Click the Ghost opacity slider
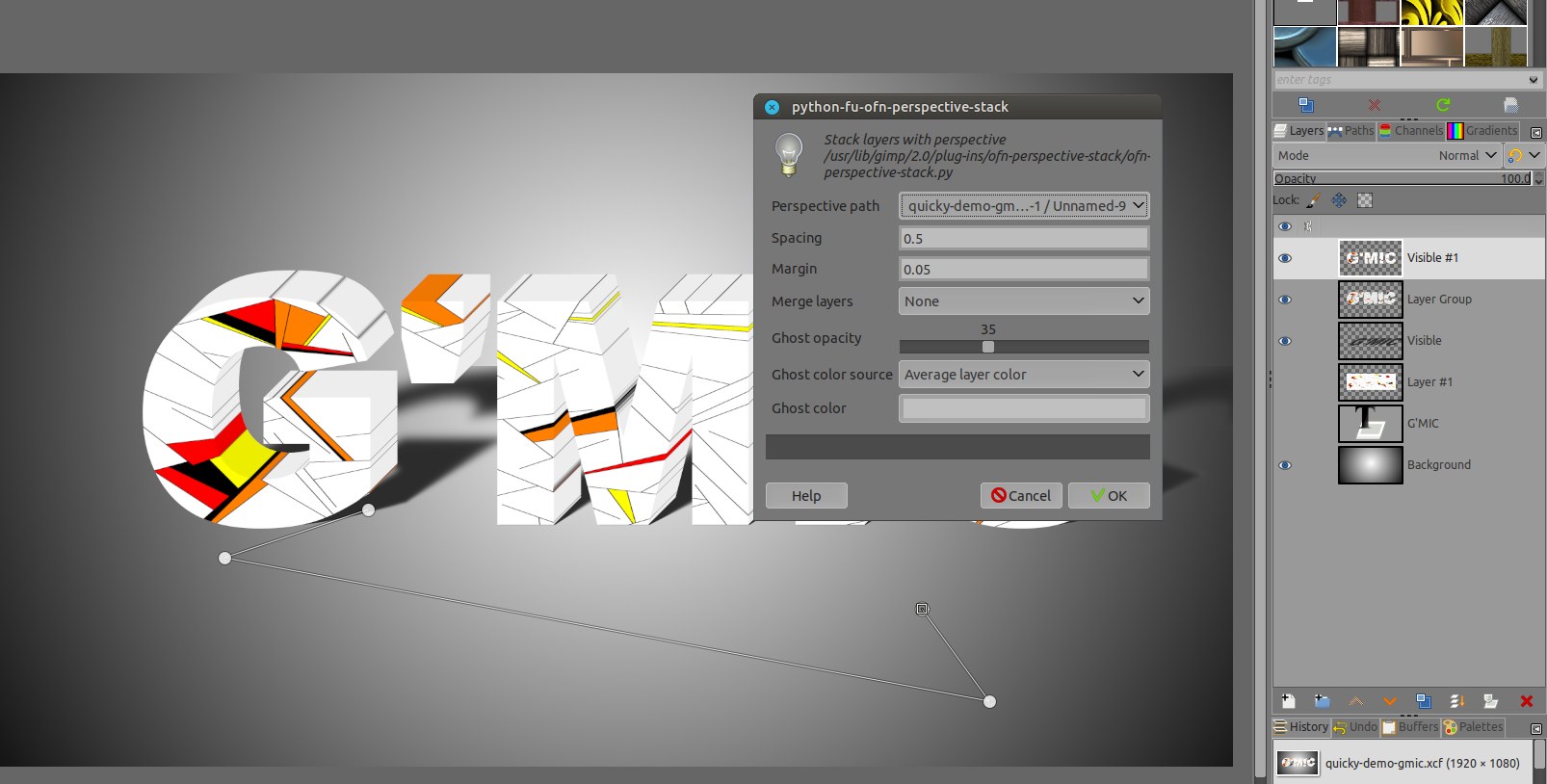Screen dimensions: 1547x784 (1024, 347)
